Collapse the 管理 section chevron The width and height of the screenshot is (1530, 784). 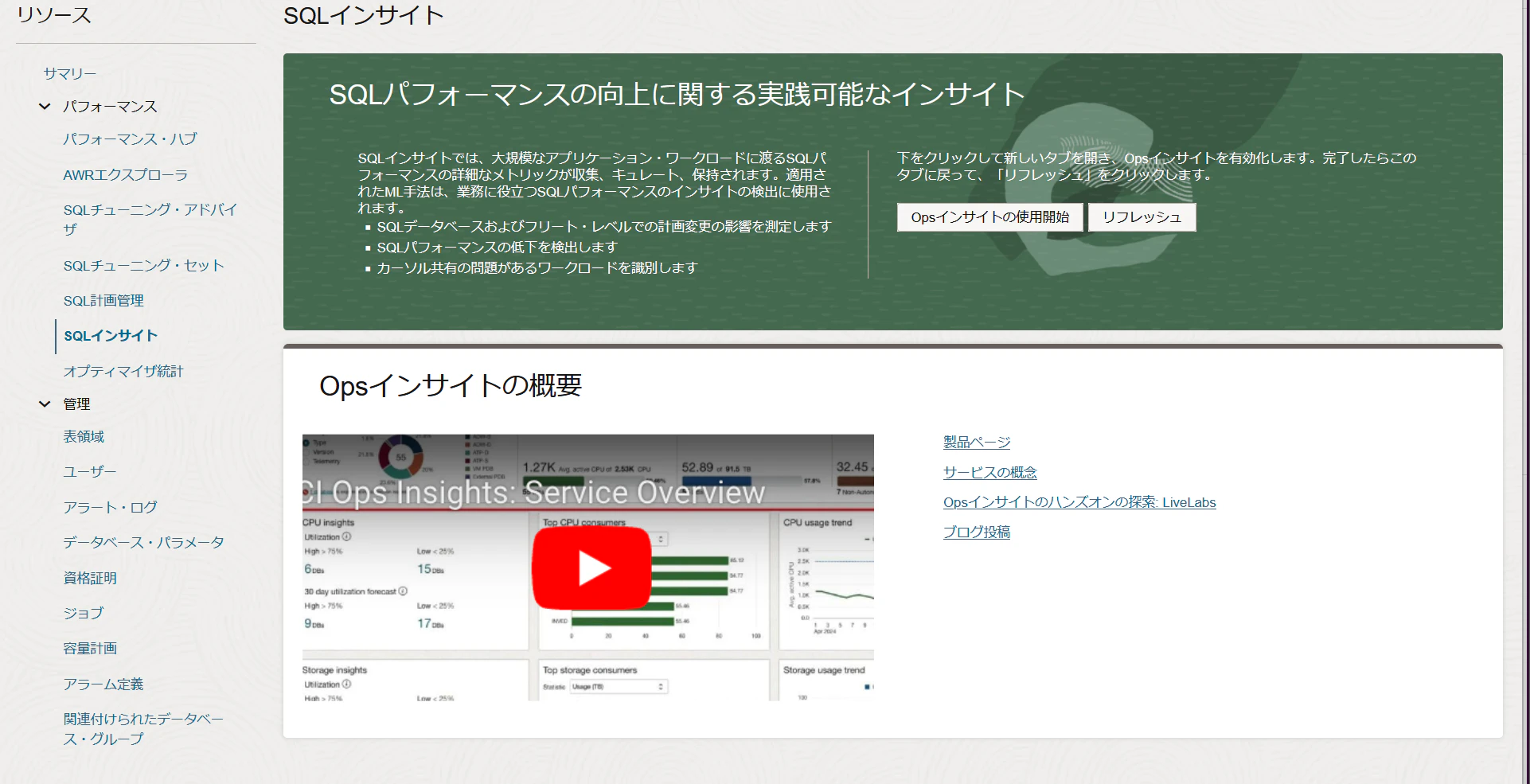coord(45,404)
